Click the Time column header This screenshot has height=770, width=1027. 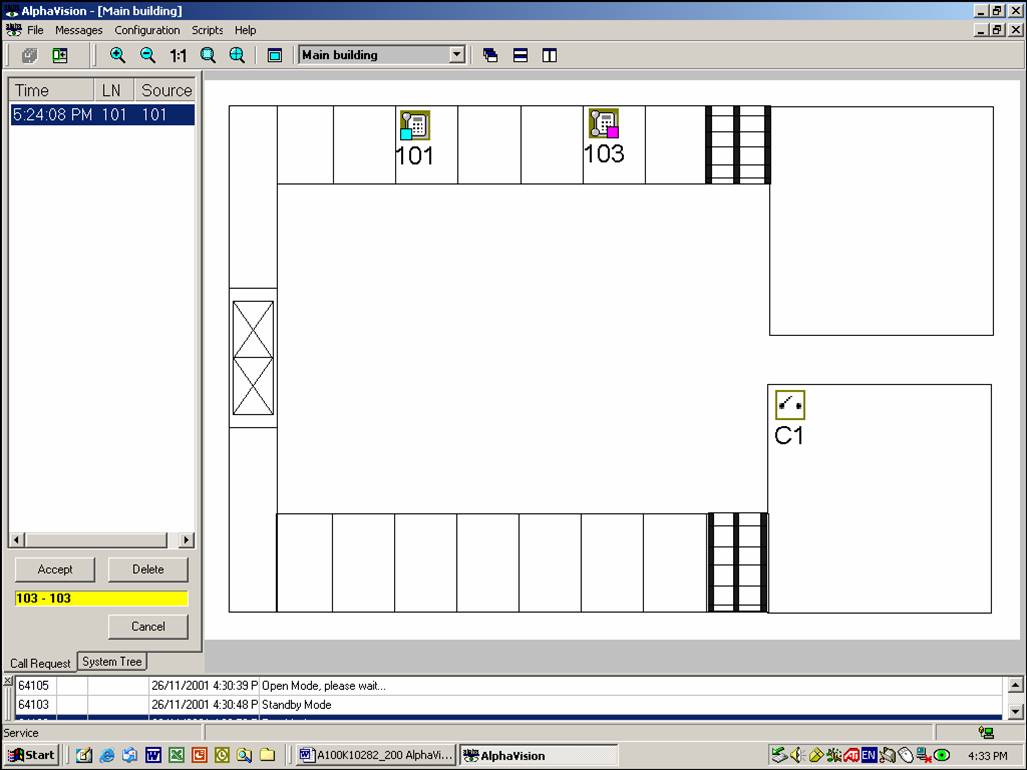(x=51, y=90)
